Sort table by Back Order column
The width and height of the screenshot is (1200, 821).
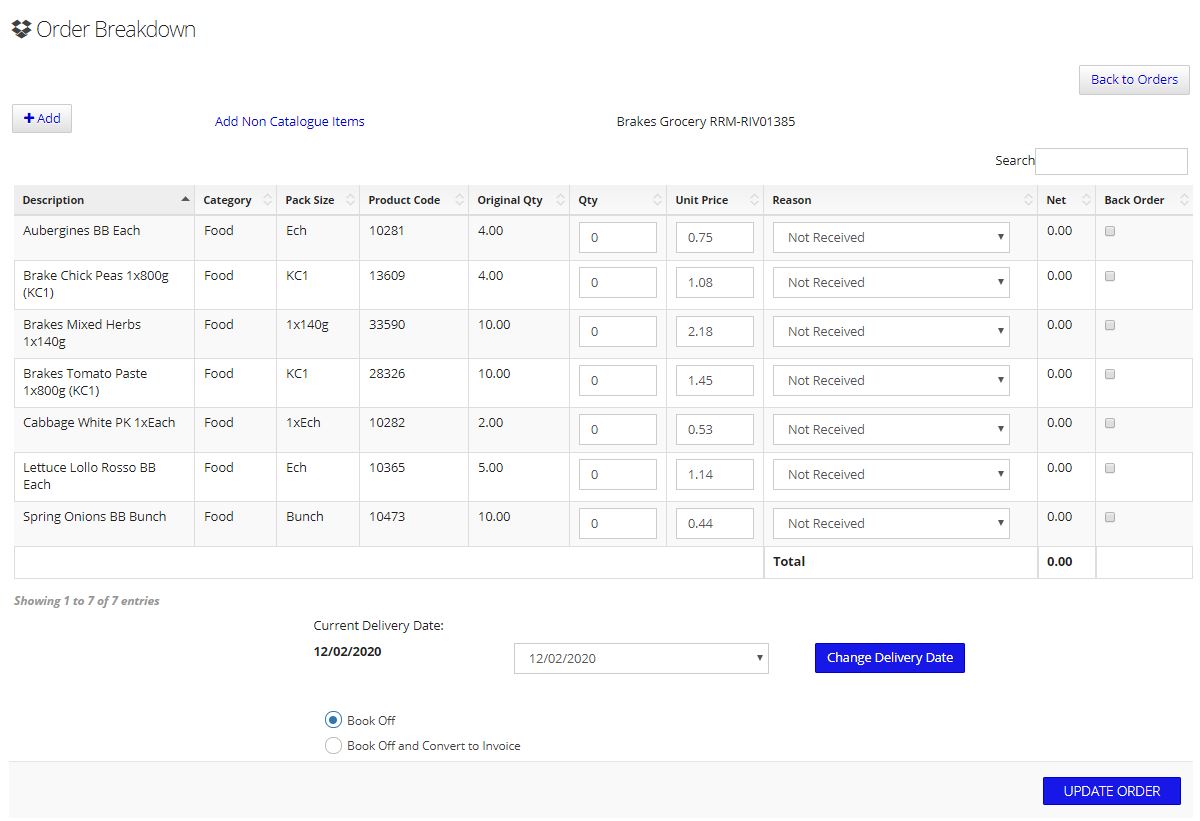(x=1144, y=200)
